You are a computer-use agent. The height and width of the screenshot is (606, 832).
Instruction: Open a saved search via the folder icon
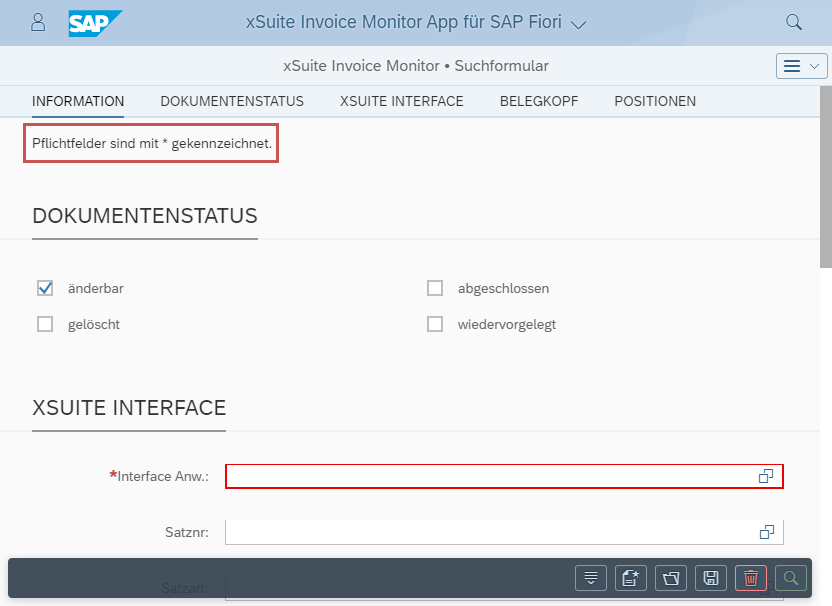pos(670,578)
